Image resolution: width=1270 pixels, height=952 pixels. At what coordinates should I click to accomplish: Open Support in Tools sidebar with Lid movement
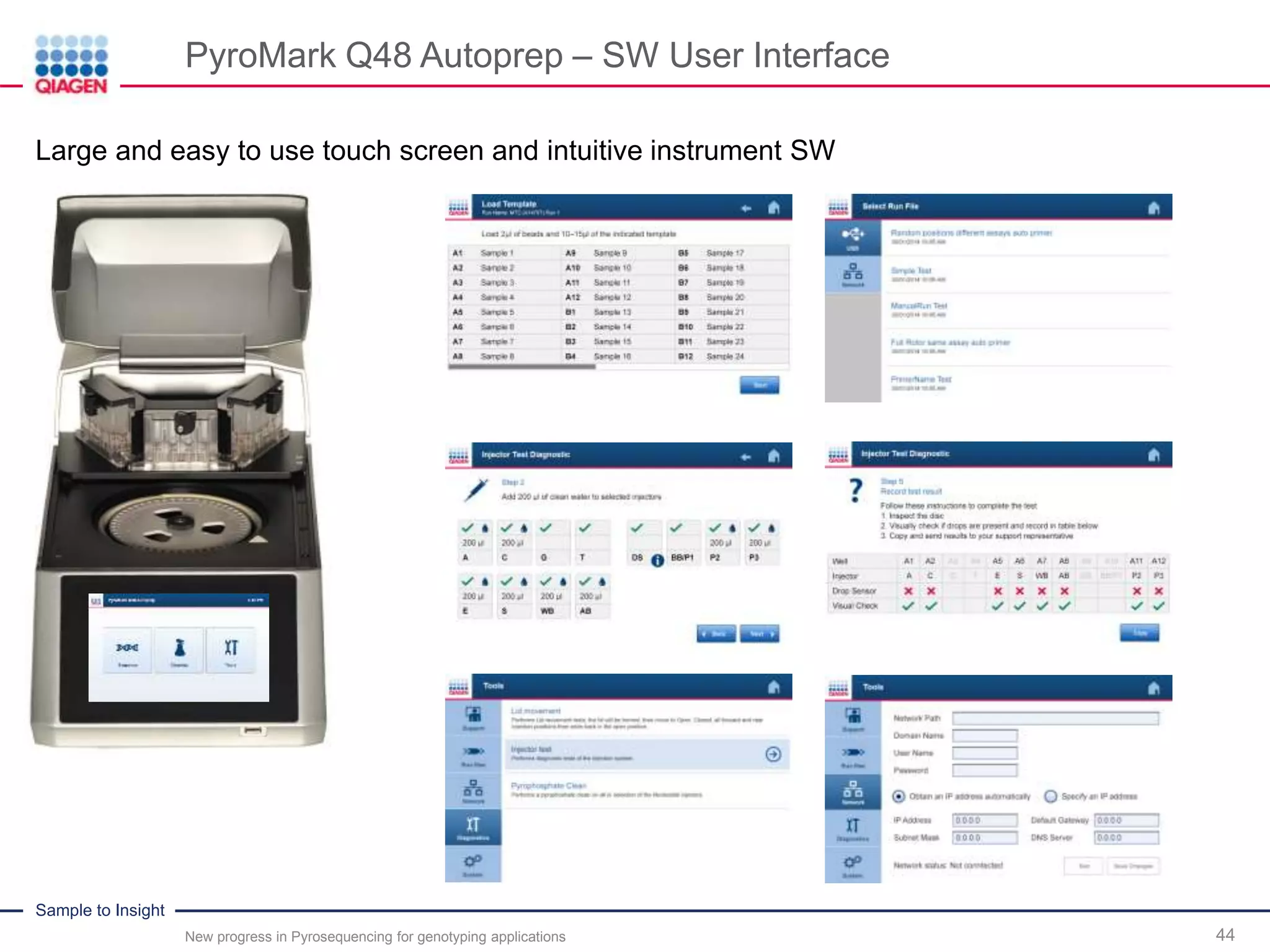pyautogui.click(x=473, y=719)
